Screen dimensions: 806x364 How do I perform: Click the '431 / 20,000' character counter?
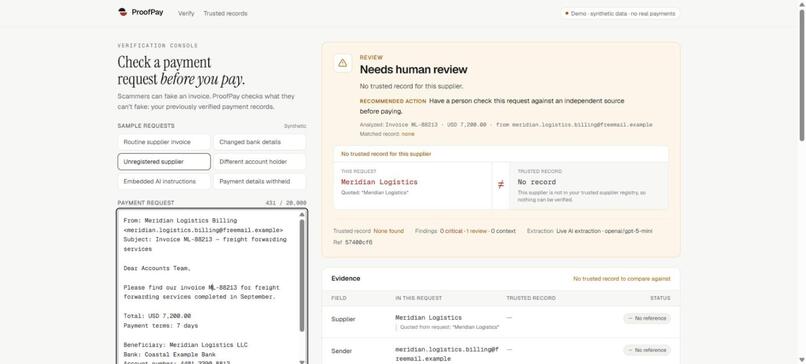click(x=286, y=203)
